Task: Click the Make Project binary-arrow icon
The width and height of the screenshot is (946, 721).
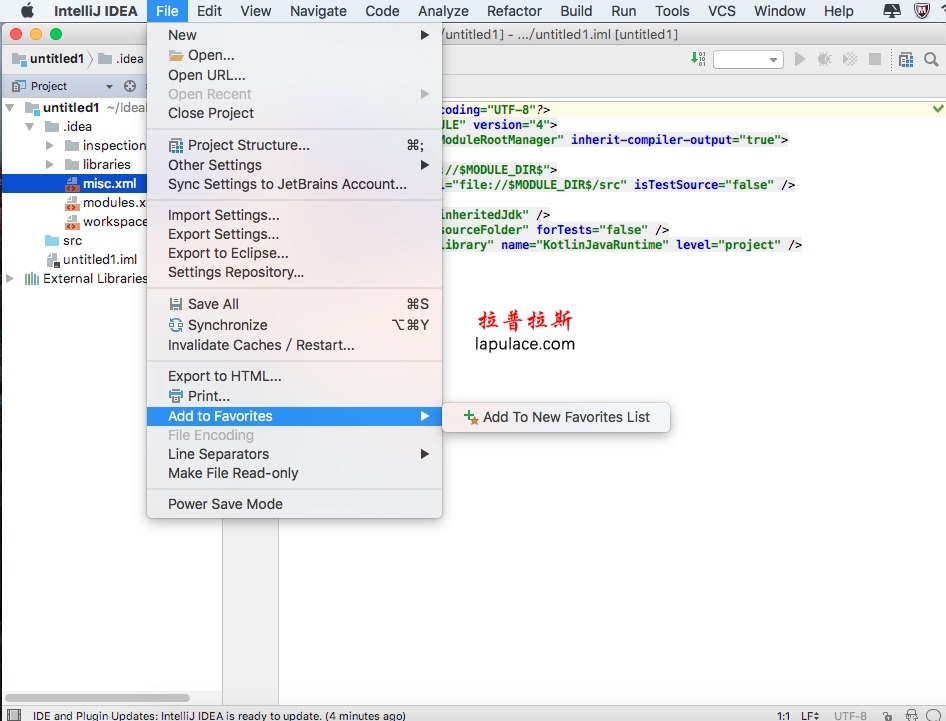Action: coord(698,59)
